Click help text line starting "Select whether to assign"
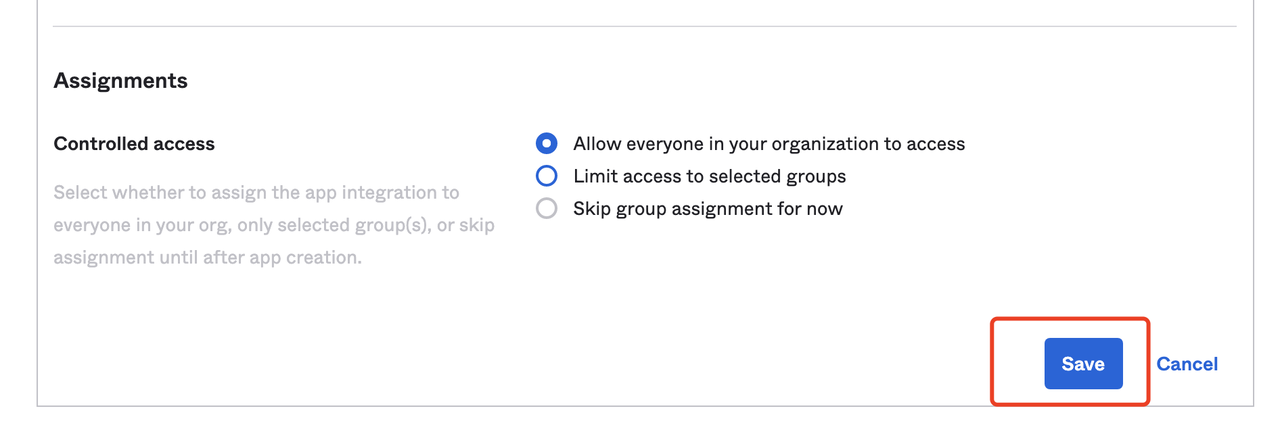The image size is (1280, 442). pyautogui.click(x=256, y=192)
